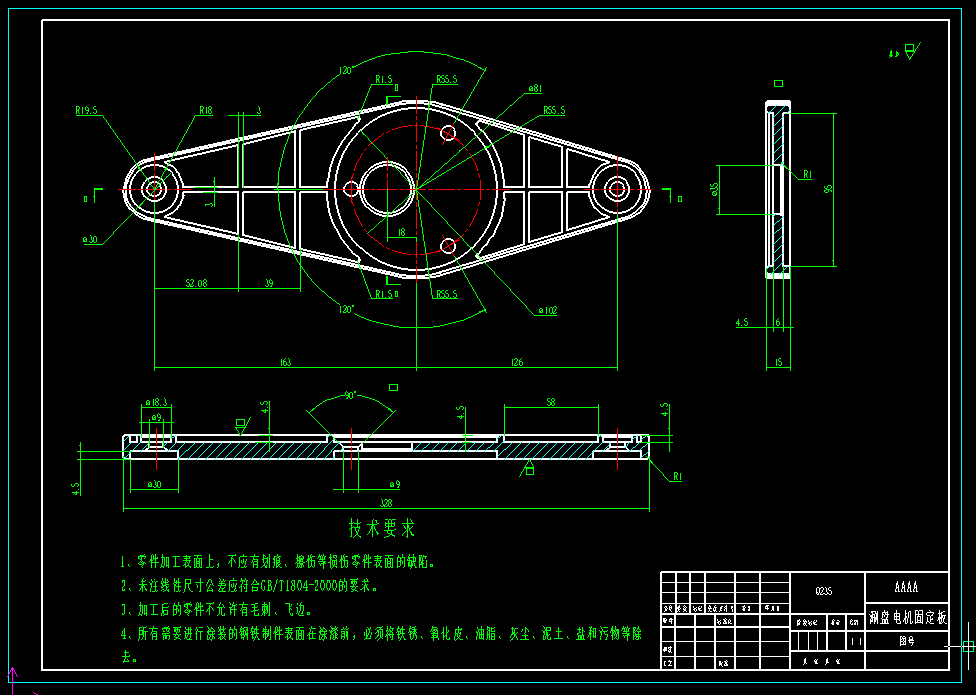Select the "技术要求" heading text
The image size is (976, 695).
[x=382, y=529]
